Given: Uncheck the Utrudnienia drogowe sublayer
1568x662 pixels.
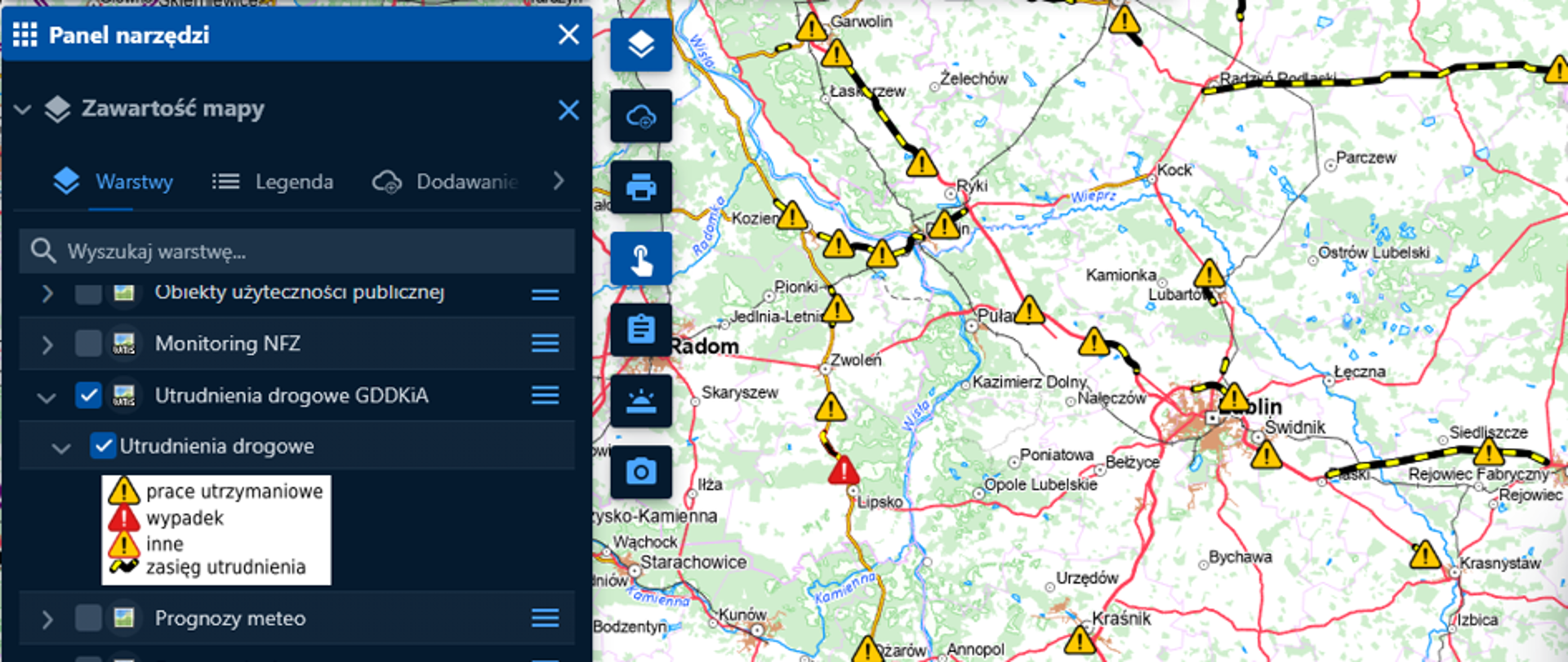Looking at the screenshot, I should pos(102,446).
